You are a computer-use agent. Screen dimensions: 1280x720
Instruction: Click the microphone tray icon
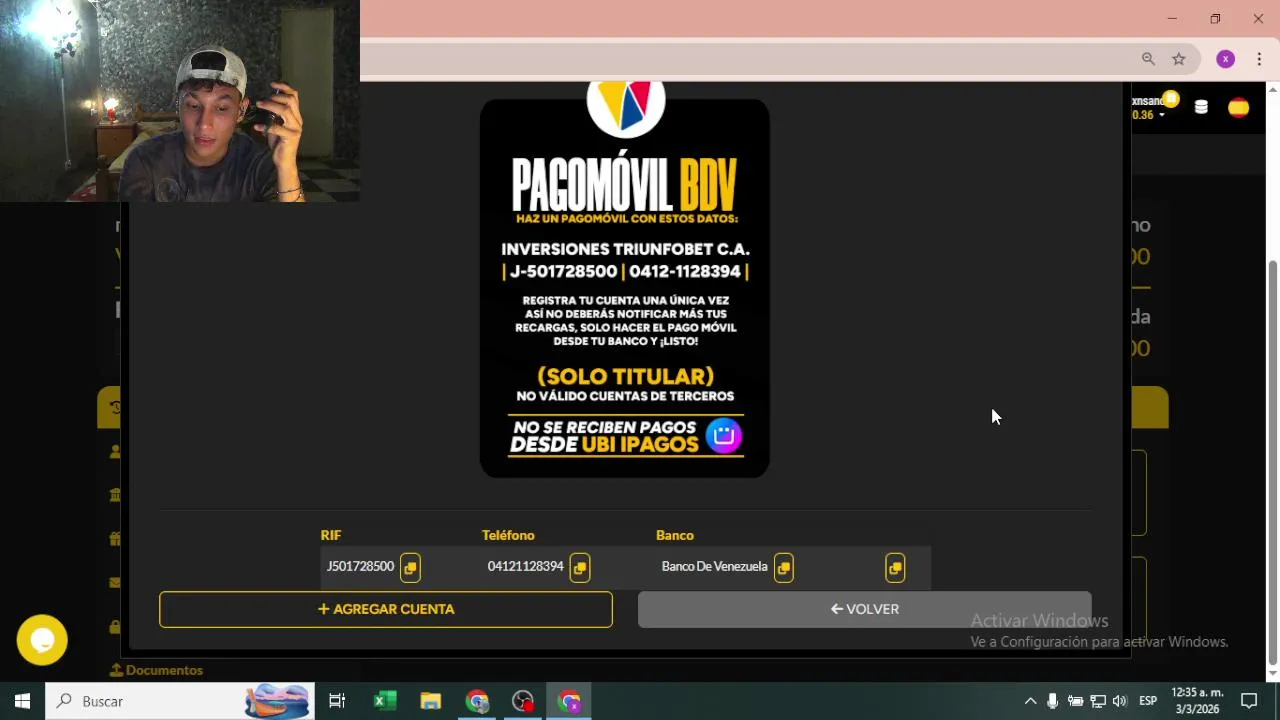point(1052,701)
